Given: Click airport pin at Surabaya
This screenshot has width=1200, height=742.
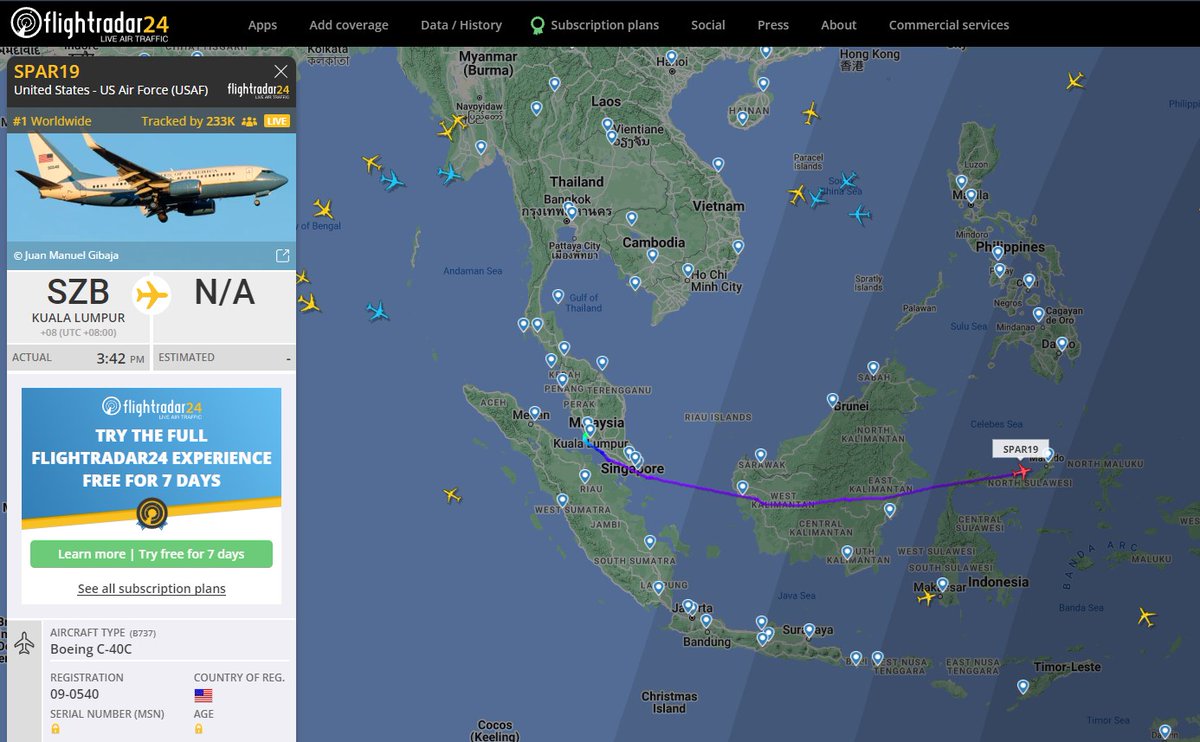Looking at the screenshot, I should click(x=809, y=631).
